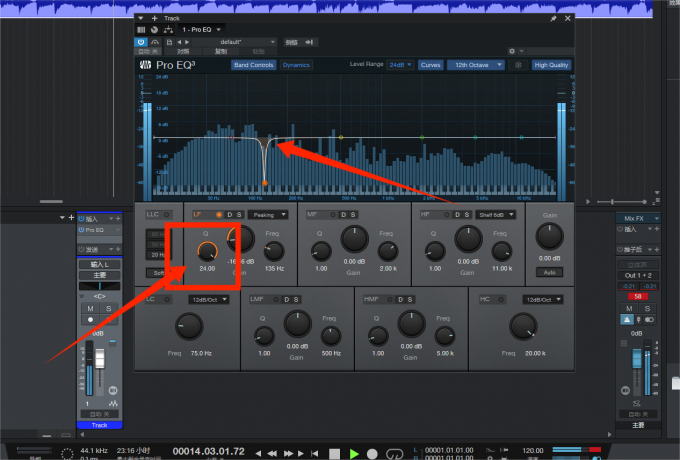Select previous preset arrow
The width and height of the screenshot is (680, 460).
click(x=179, y=42)
